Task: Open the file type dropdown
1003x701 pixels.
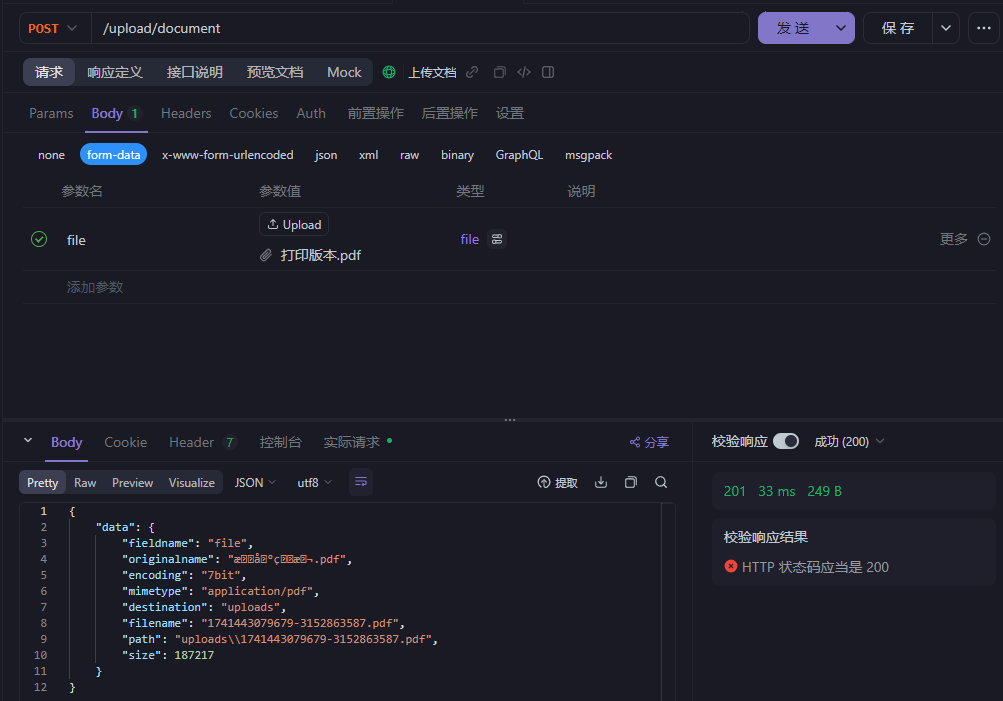Action: point(470,239)
